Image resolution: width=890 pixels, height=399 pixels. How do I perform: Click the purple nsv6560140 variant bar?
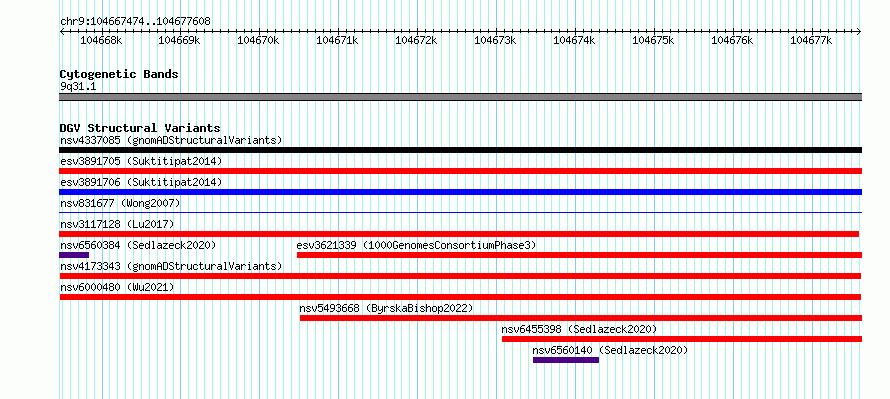pos(566,360)
